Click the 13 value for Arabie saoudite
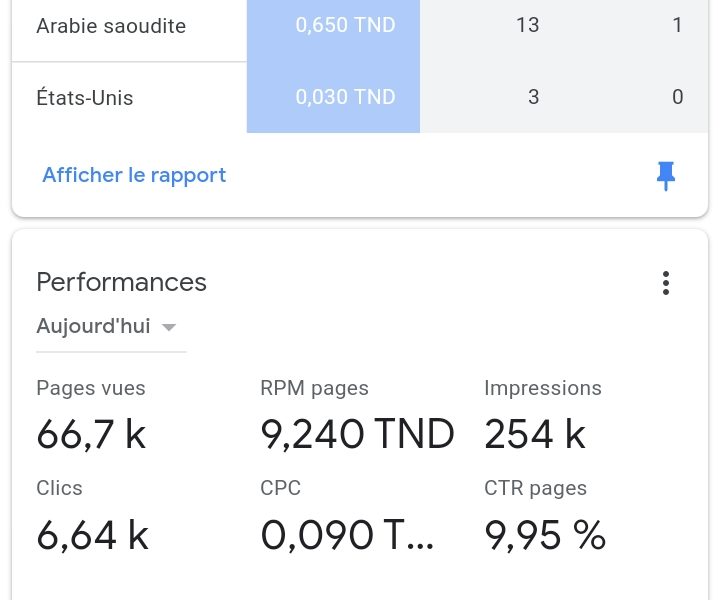720x600 pixels. 527,25
